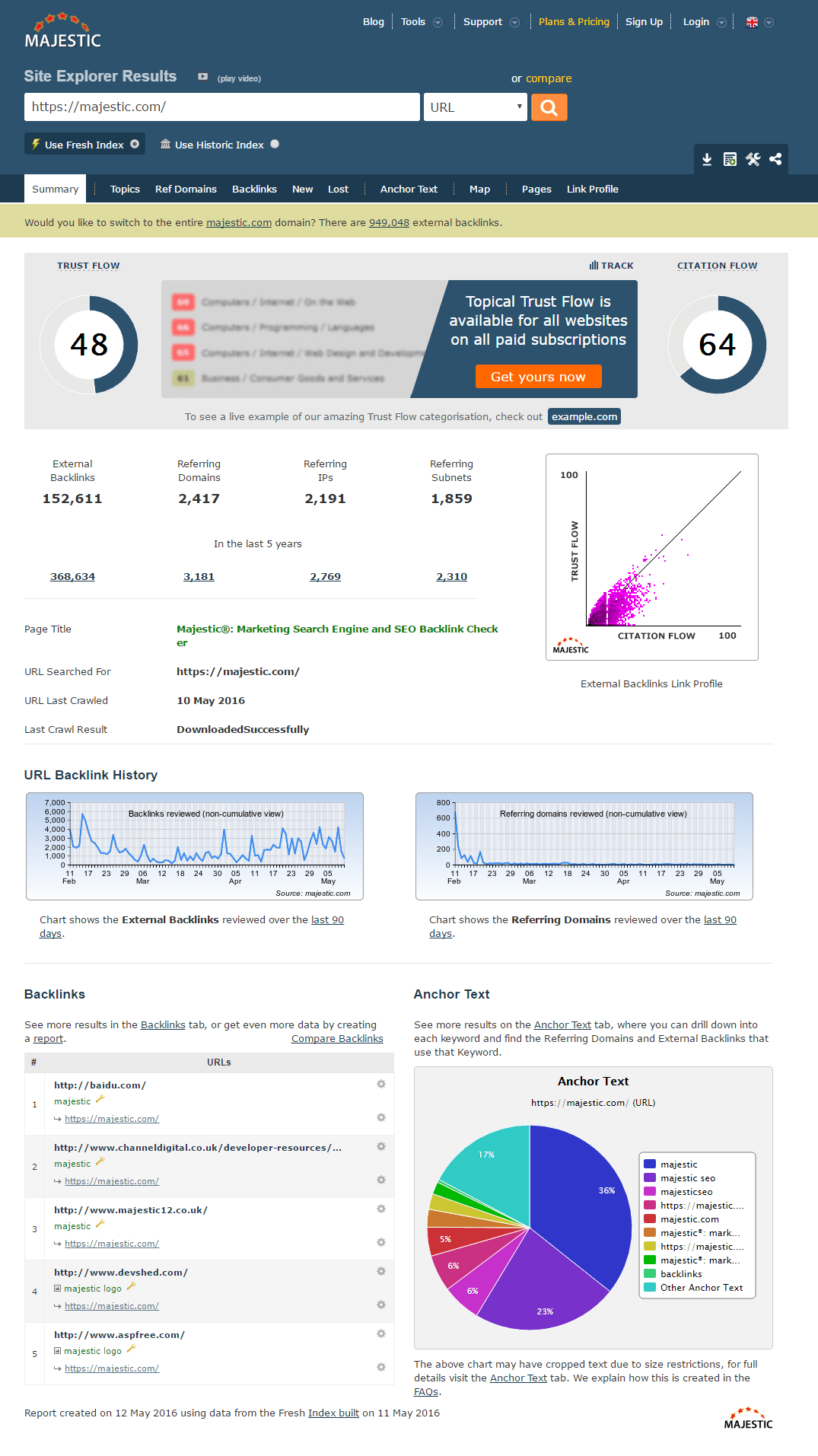This screenshot has width=818, height=1456.
Task: Open the FAQs link
Action: [x=426, y=1392]
